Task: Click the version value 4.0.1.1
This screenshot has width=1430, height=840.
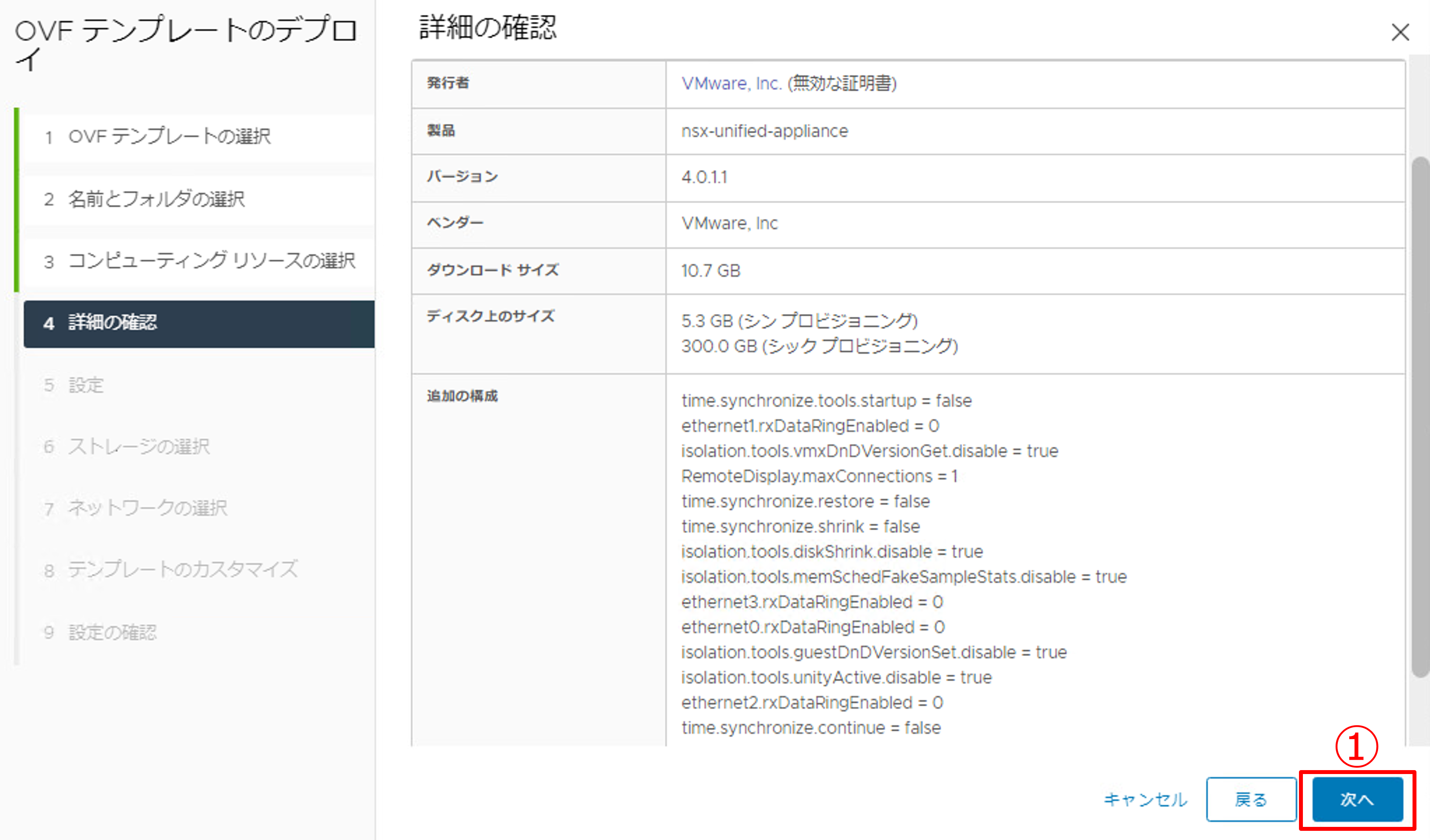Action: point(704,177)
